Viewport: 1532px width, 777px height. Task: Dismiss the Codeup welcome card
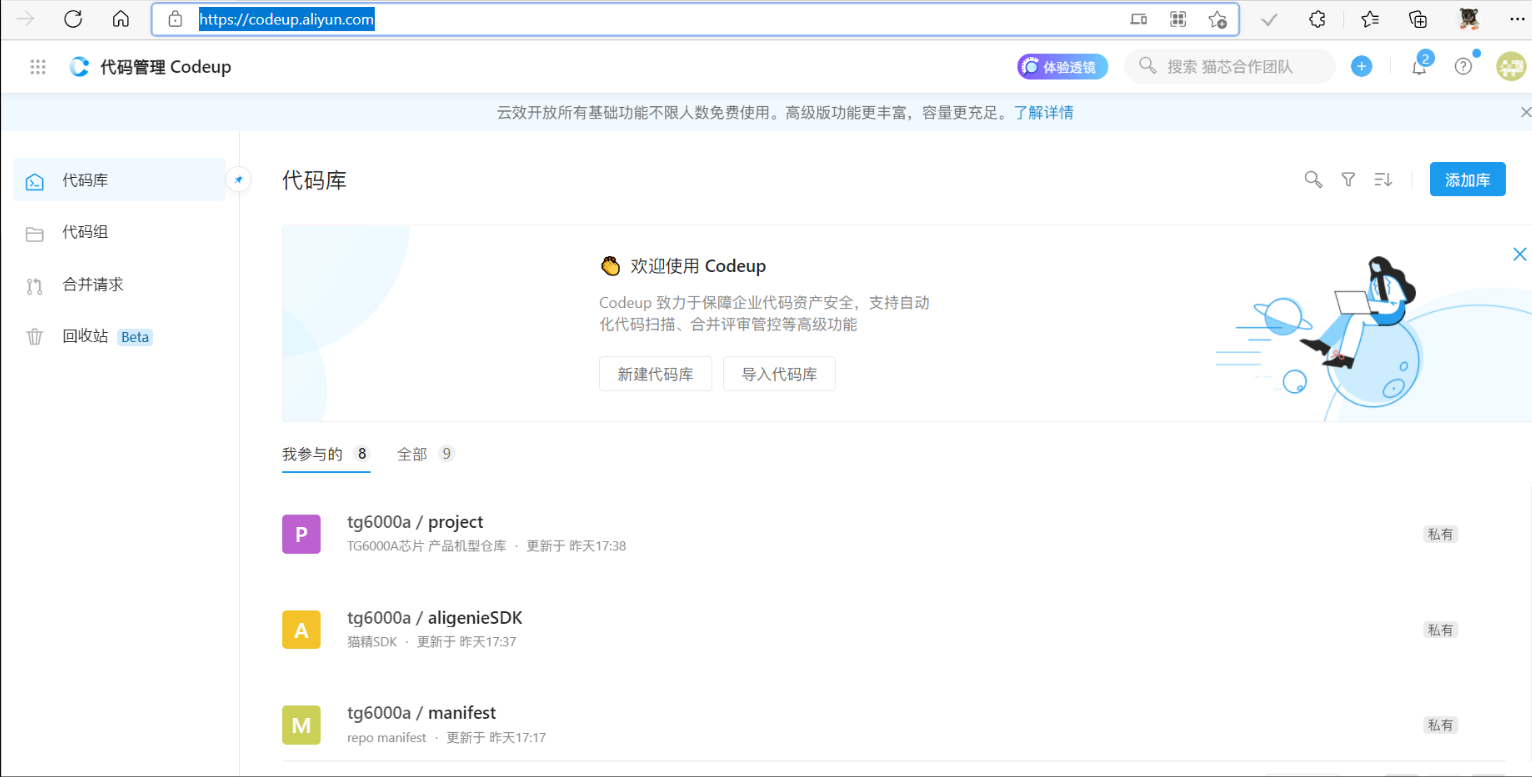pyautogui.click(x=1520, y=254)
